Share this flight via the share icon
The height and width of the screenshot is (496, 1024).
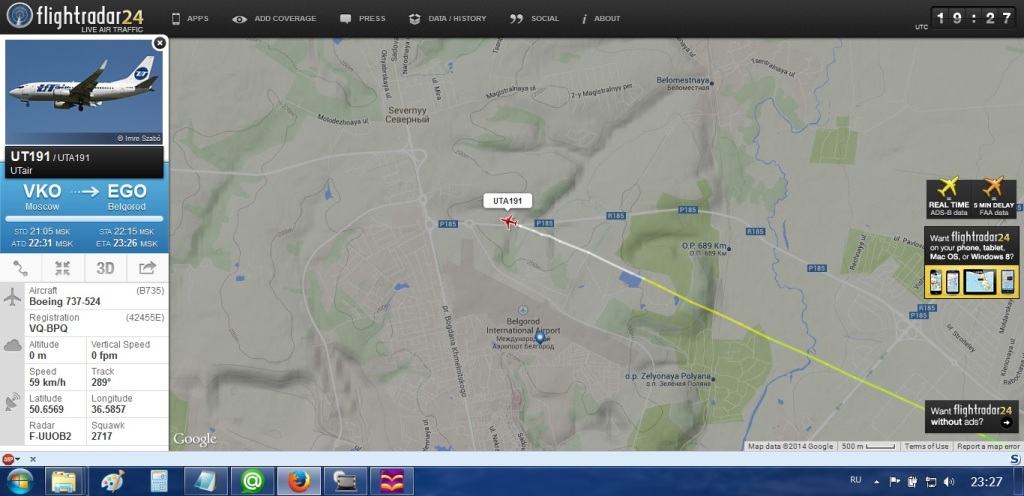tap(148, 268)
